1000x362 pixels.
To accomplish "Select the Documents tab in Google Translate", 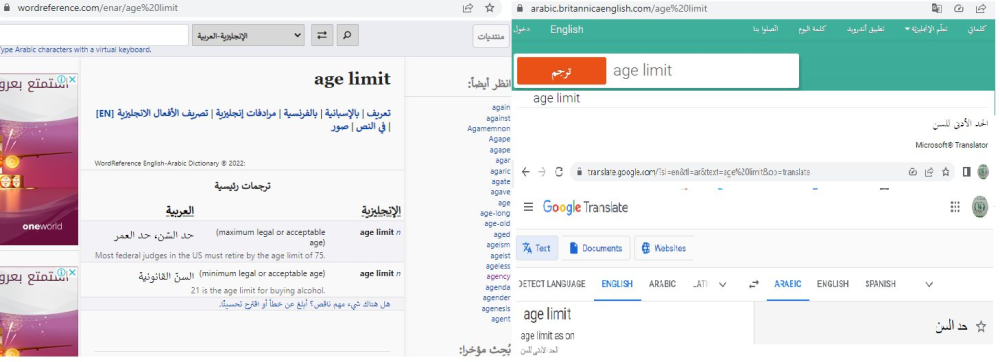I will tap(596, 248).
